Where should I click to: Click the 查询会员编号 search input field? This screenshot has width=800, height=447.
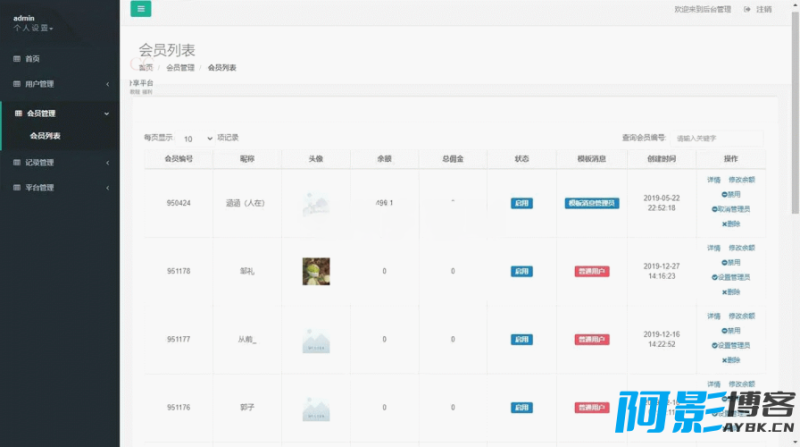point(716,138)
